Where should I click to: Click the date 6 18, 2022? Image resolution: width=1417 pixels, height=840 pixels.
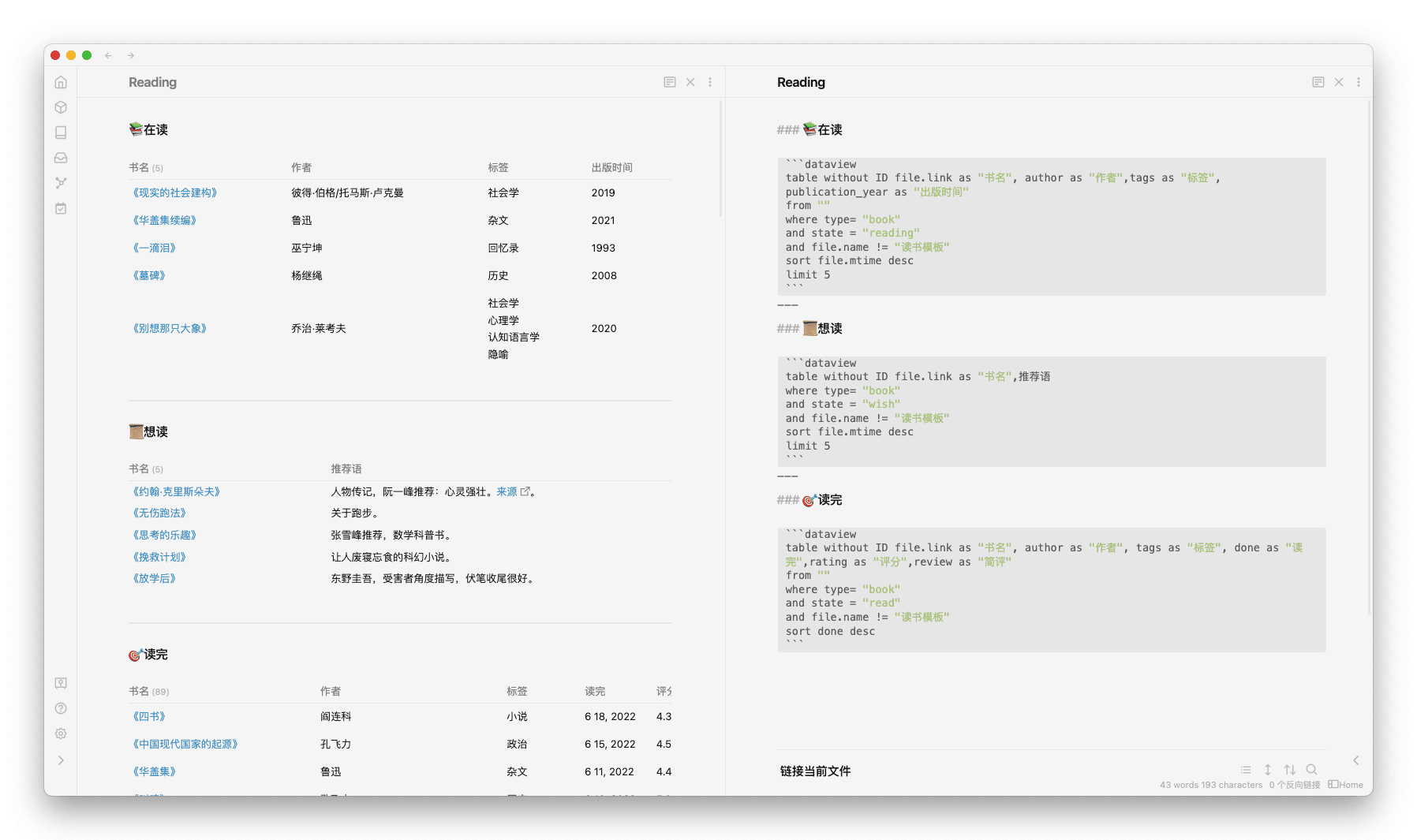(610, 716)
